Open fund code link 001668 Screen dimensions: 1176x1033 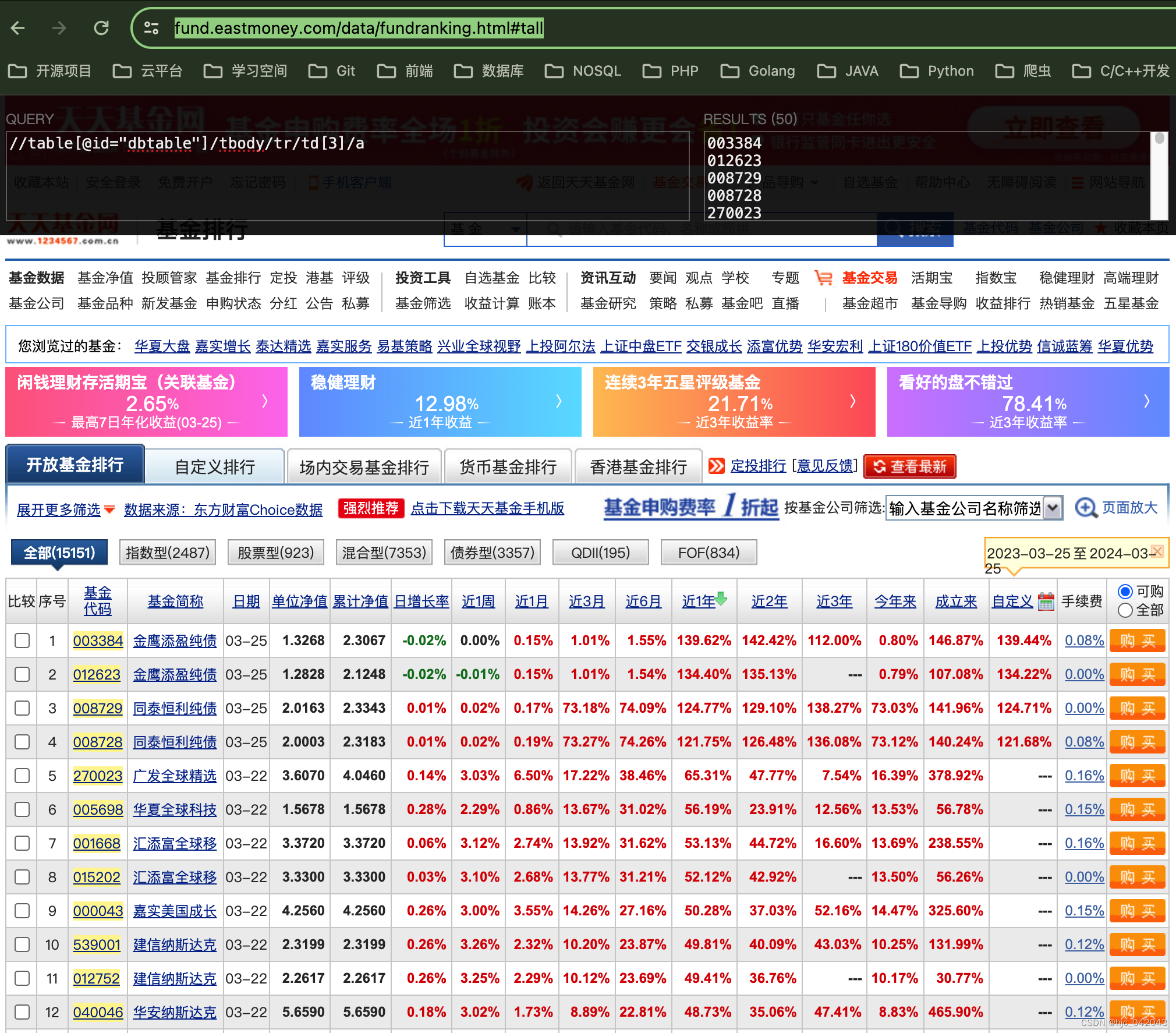click(x=97, y=843)
